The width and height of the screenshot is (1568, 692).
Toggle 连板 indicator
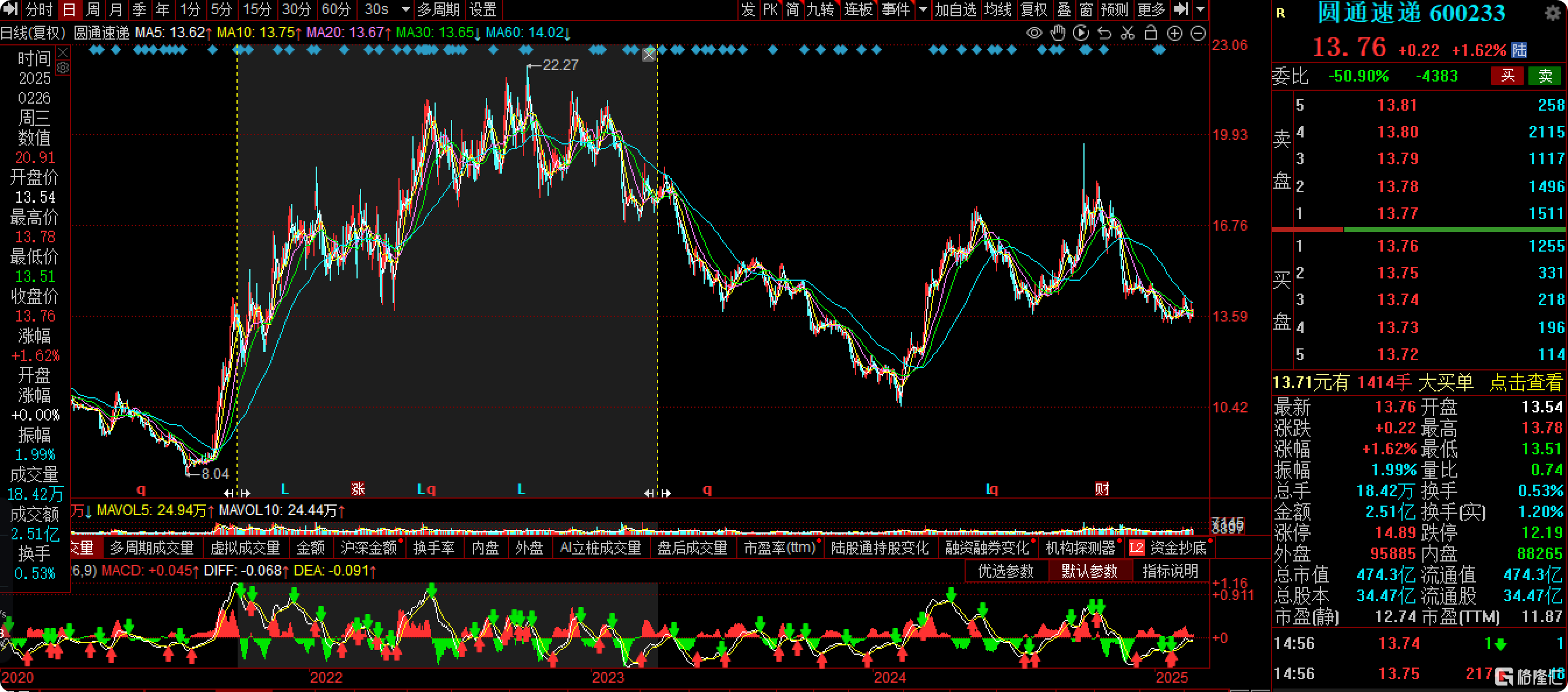point(858,9)
